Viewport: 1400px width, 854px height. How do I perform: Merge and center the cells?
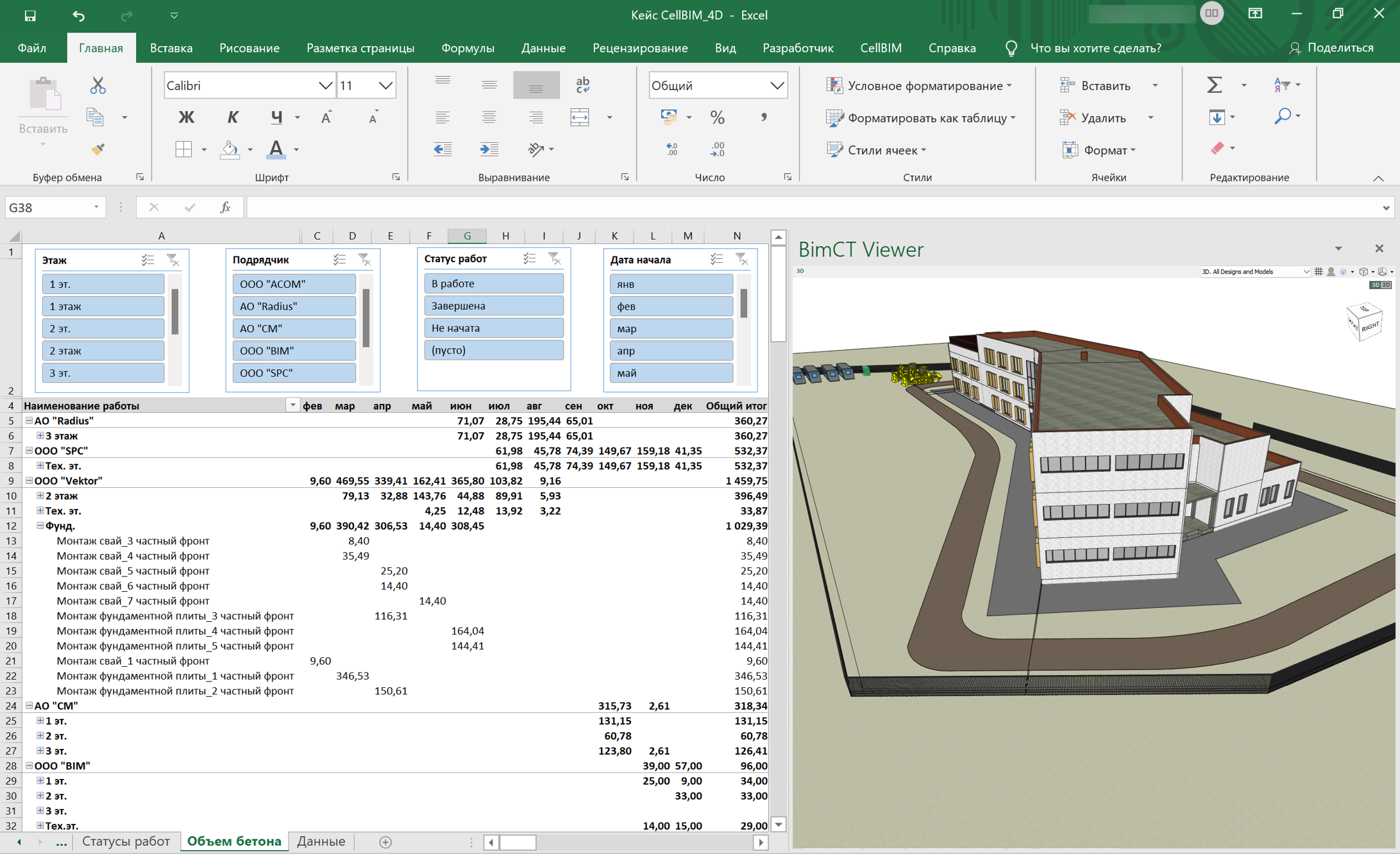pyautogui.click(x=579, y=117)
